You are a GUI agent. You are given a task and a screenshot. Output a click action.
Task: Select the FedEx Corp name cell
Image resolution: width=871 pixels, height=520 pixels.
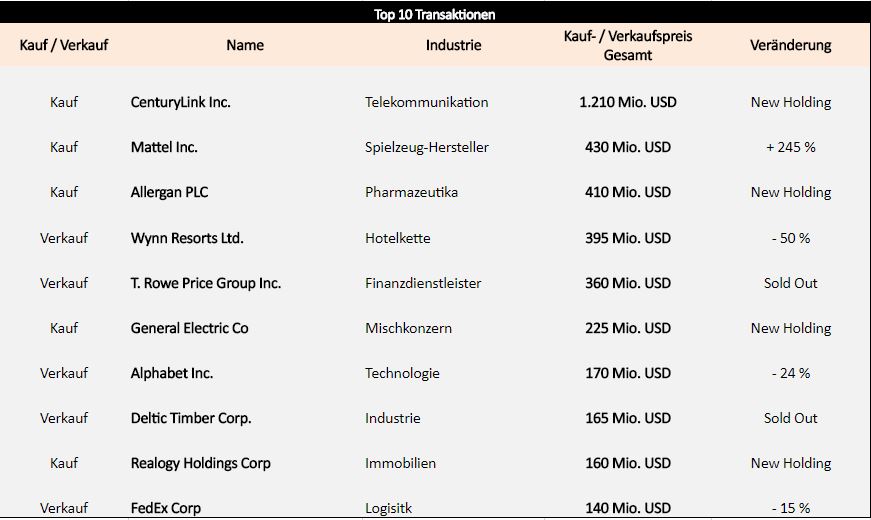coord(166,508)
